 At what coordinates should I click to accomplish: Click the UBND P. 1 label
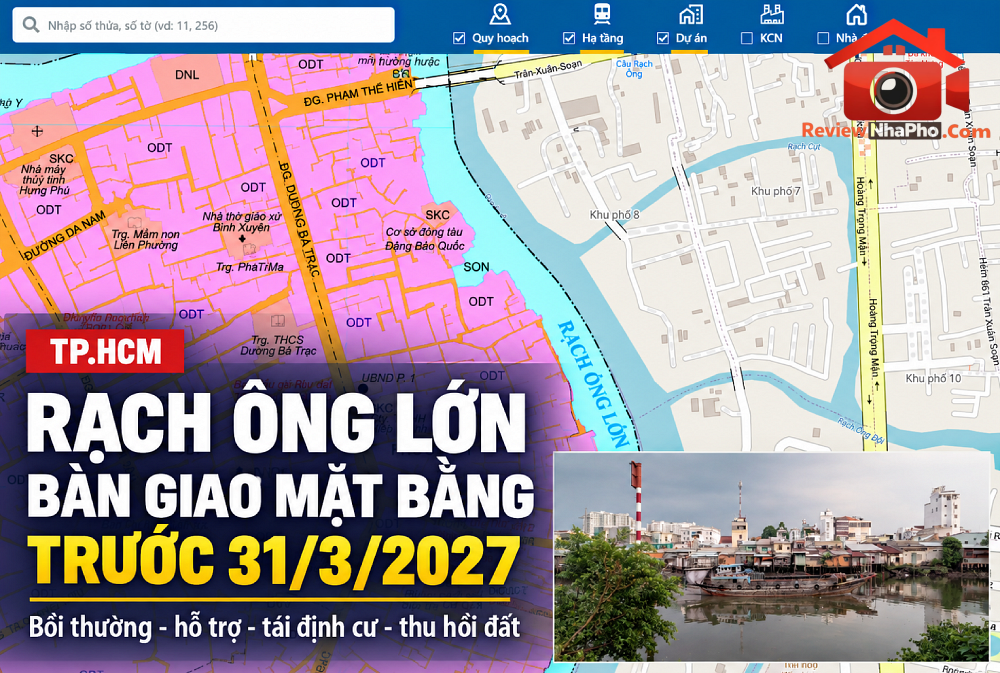pyautogui.click(x=388, y=378)
